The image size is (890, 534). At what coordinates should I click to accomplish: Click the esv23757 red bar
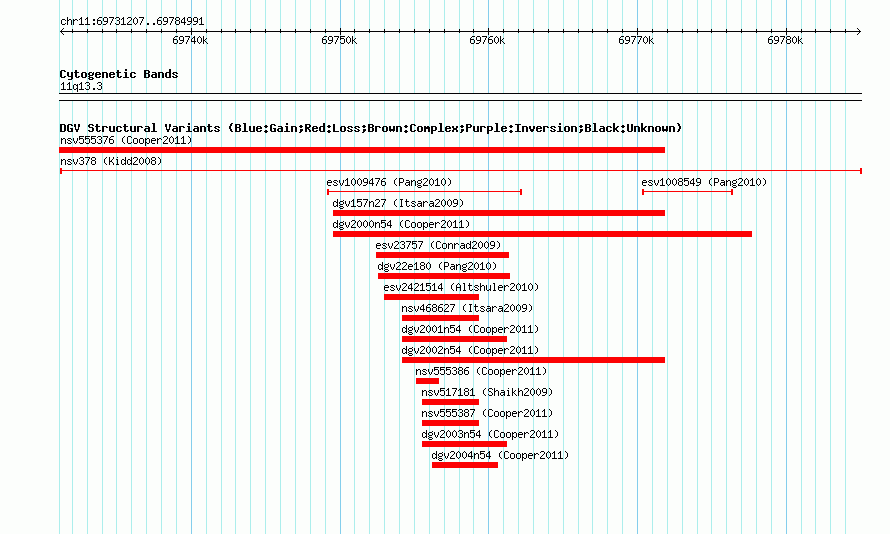442,255
